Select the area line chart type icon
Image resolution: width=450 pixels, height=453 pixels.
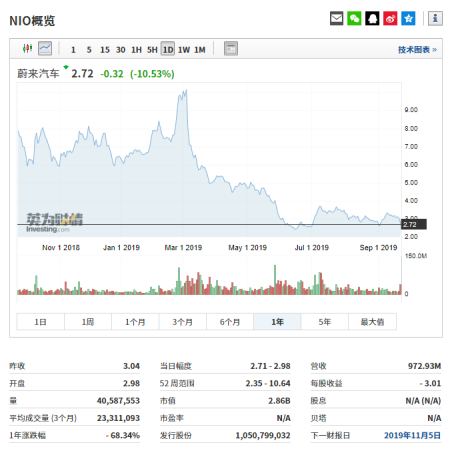(45, 49)
